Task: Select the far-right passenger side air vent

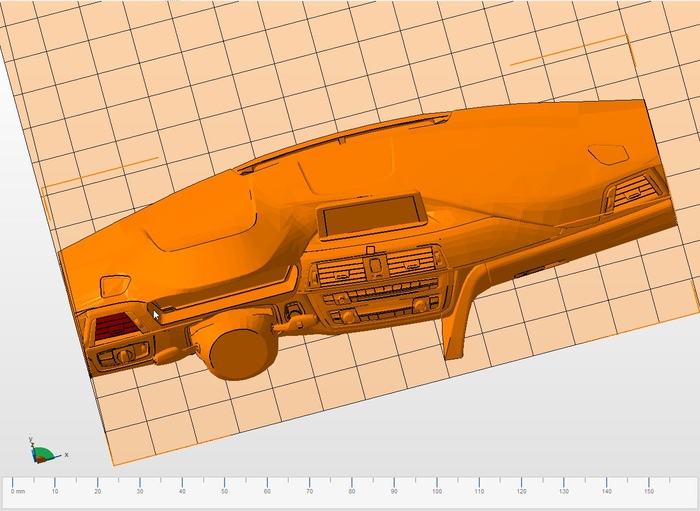Action: point(634,191)
